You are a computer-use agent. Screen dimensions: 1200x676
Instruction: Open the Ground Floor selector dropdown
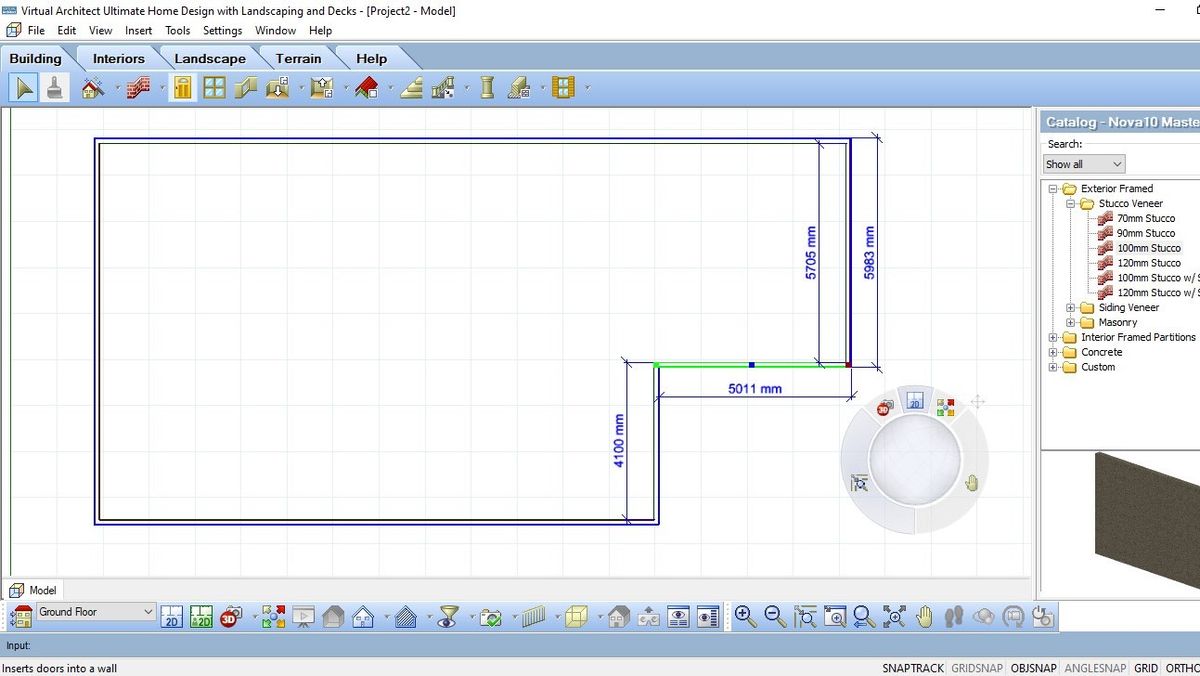click(x=147, y=612)
